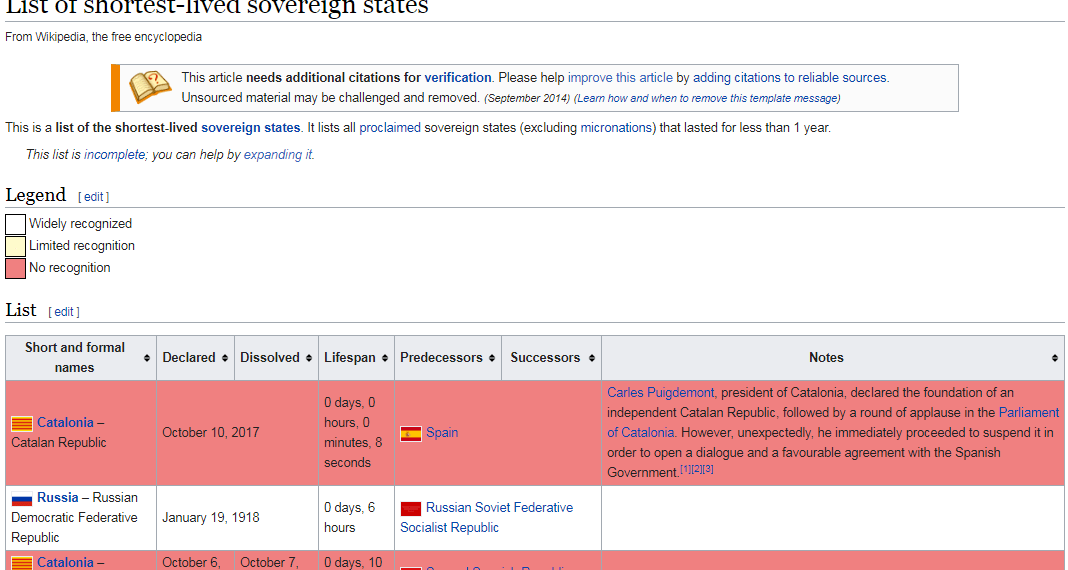Edit the Legend section

(x=93, y=197)
